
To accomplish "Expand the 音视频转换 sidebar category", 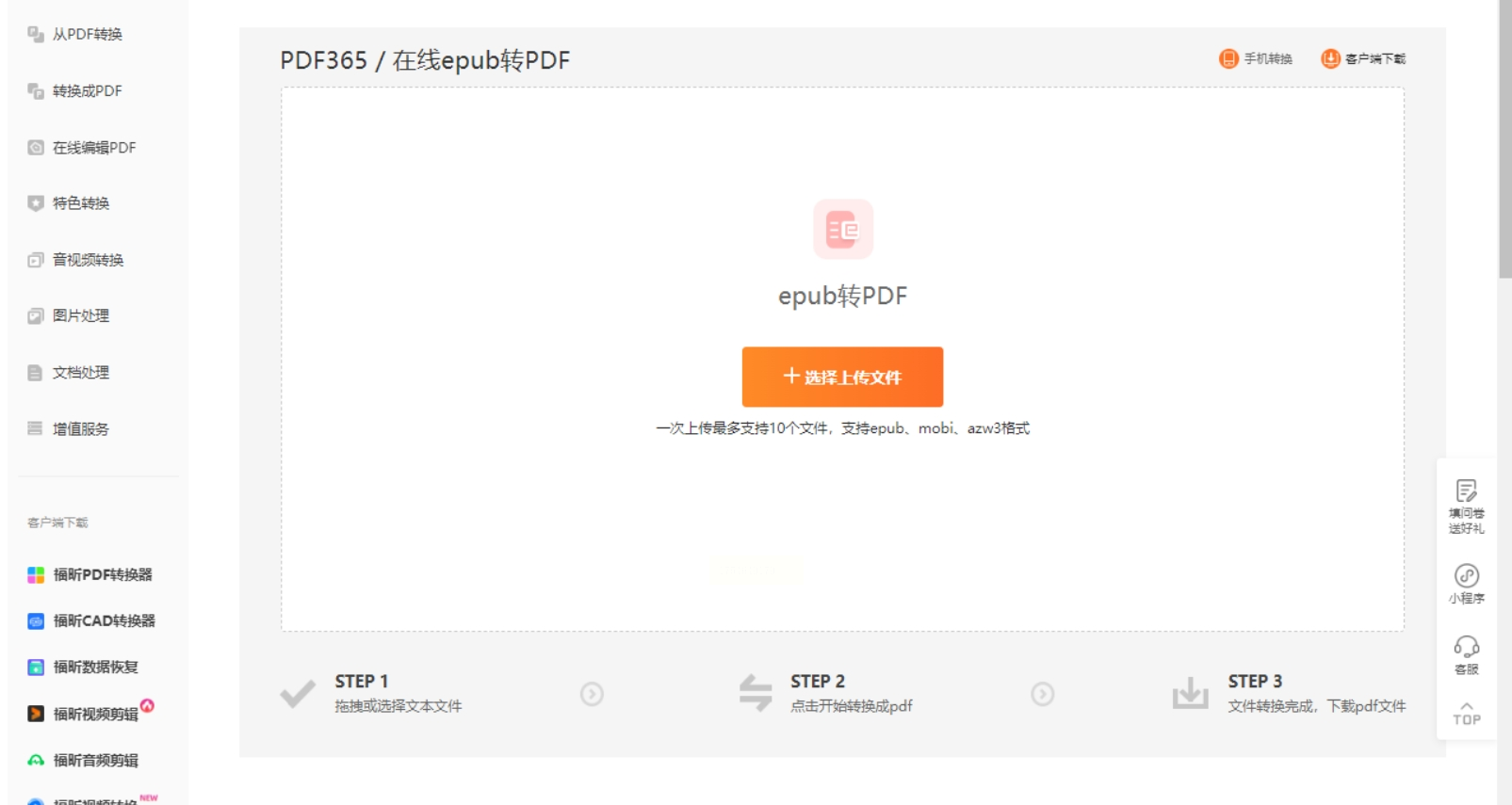I will (75, 259).
